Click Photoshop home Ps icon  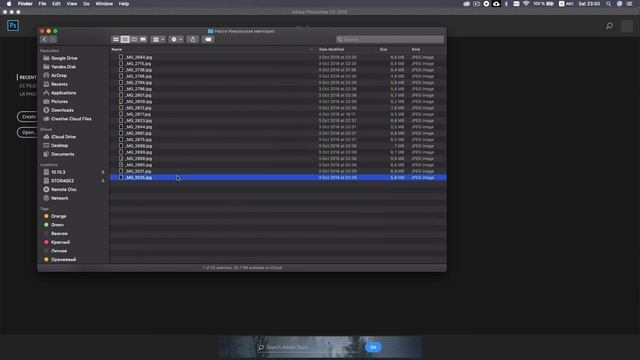[13, 26]
